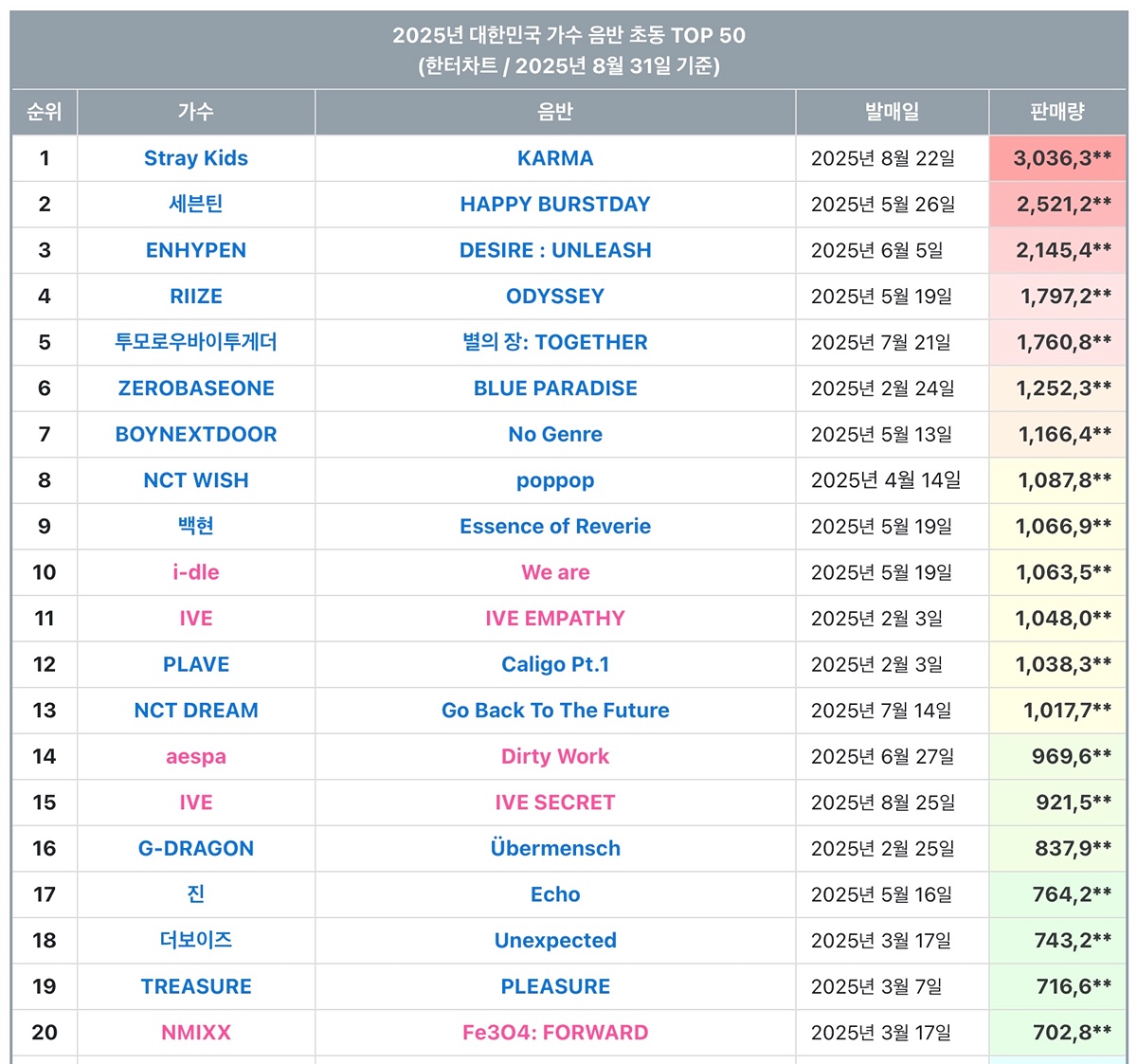The height and width of the screenshot is (1064, 1137).
Task: Click the poppop album link
Action: (x=555, y=480)
